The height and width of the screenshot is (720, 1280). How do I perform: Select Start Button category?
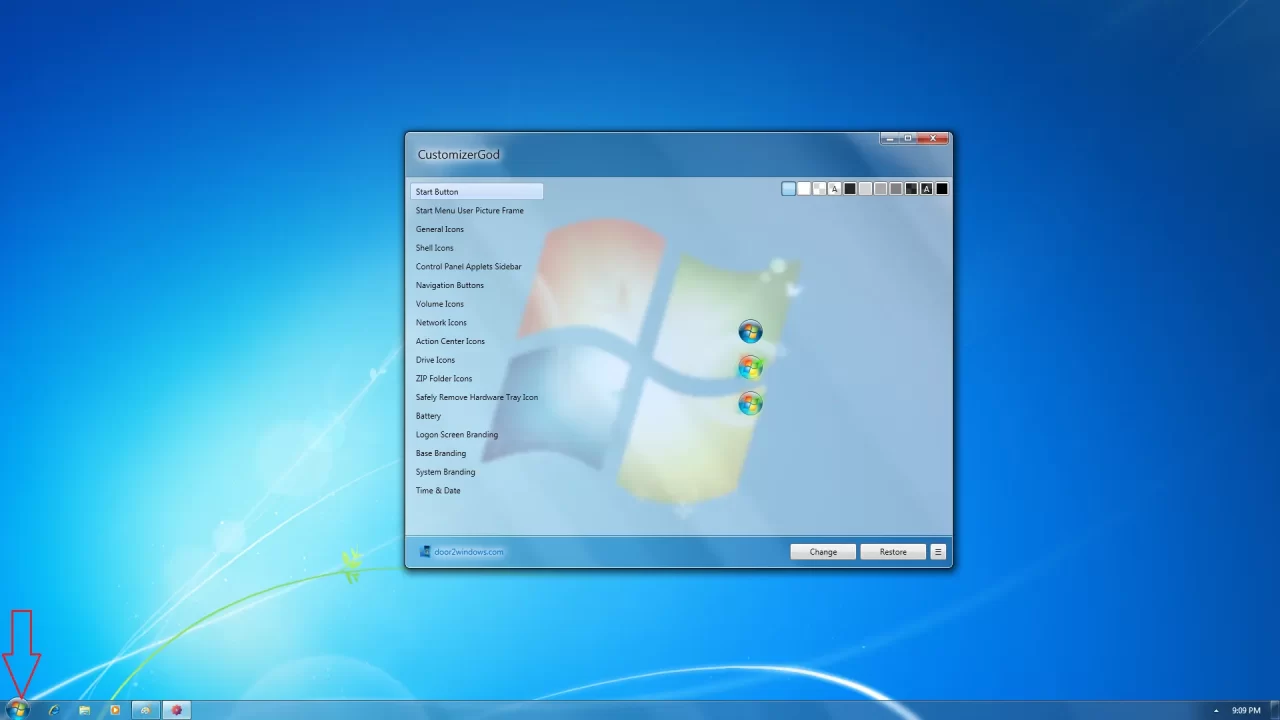pyautogui.click(x=477, y=191)
